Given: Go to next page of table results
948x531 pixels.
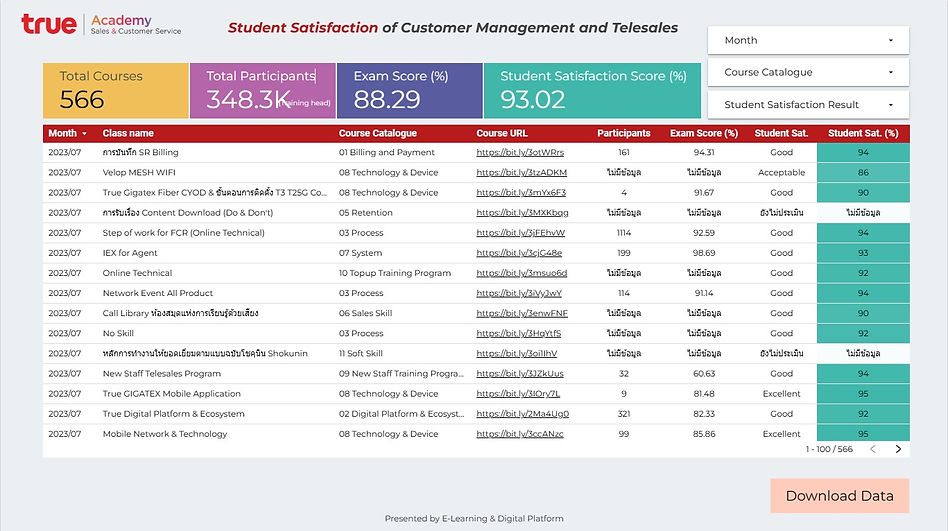Looking at the screenshot, I should pyautogui.click(x=898, y=449).
